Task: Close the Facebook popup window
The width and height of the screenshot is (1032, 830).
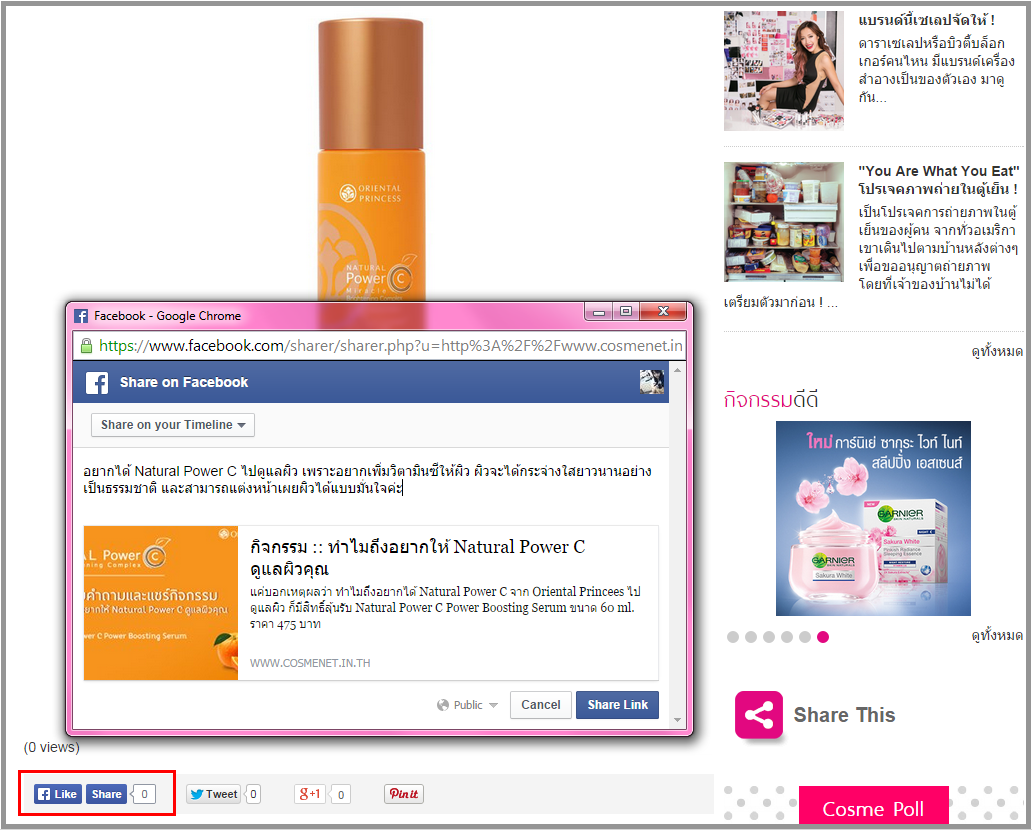Action: coord(663,311)
